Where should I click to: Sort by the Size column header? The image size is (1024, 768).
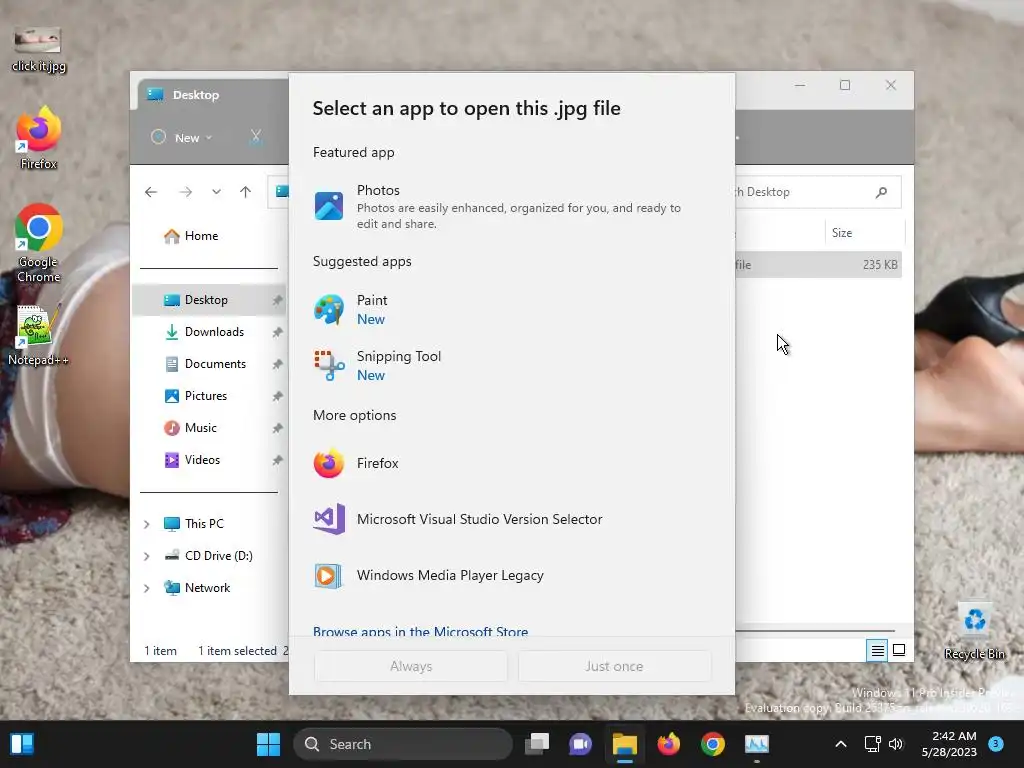tap(865, 232)
